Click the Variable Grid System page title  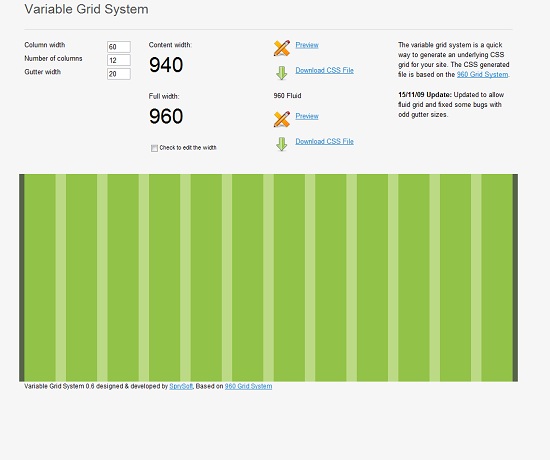click(x=86, y=9)
